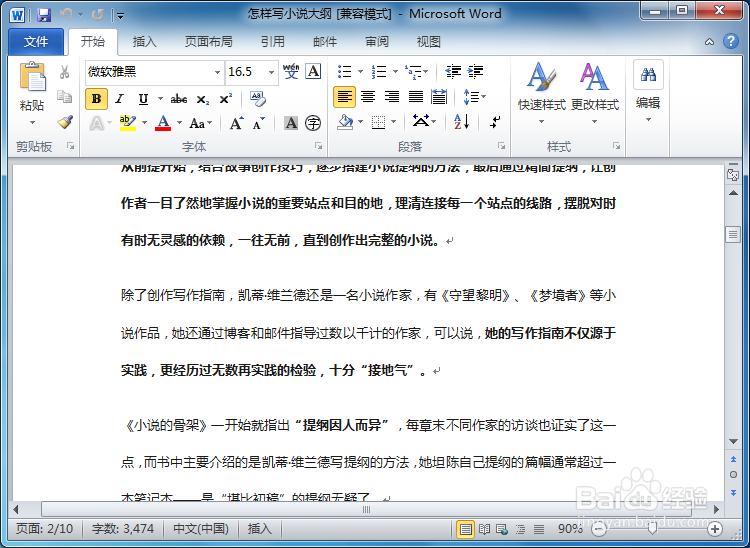Click the strikethrough abc icon

pos(178,99)
